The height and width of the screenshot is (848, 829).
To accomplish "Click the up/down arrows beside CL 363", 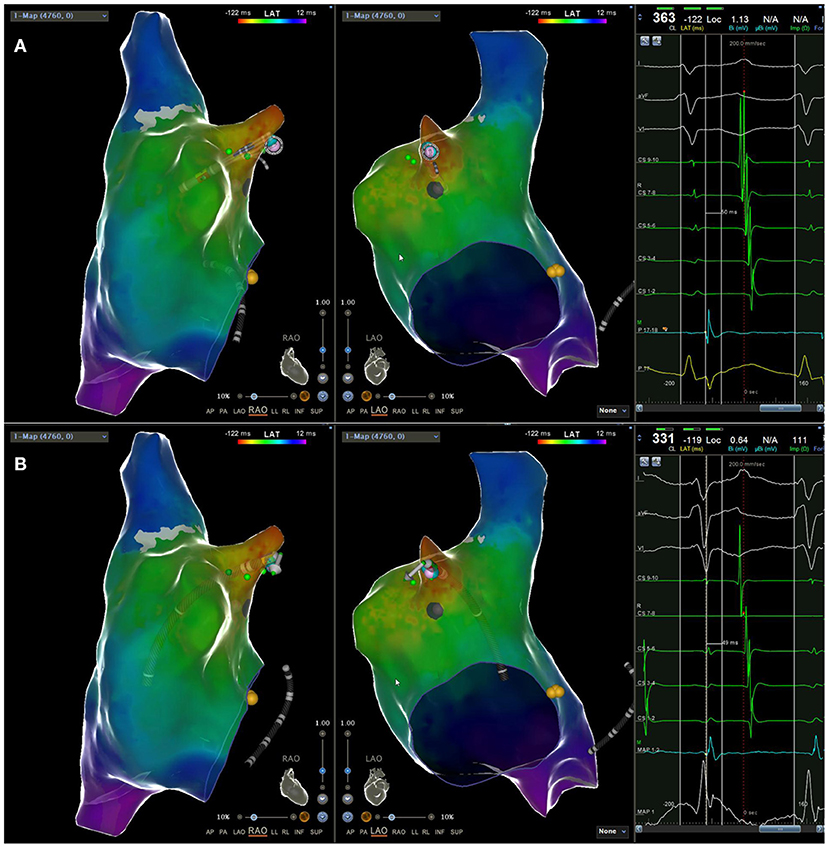I will click(641, 17).
